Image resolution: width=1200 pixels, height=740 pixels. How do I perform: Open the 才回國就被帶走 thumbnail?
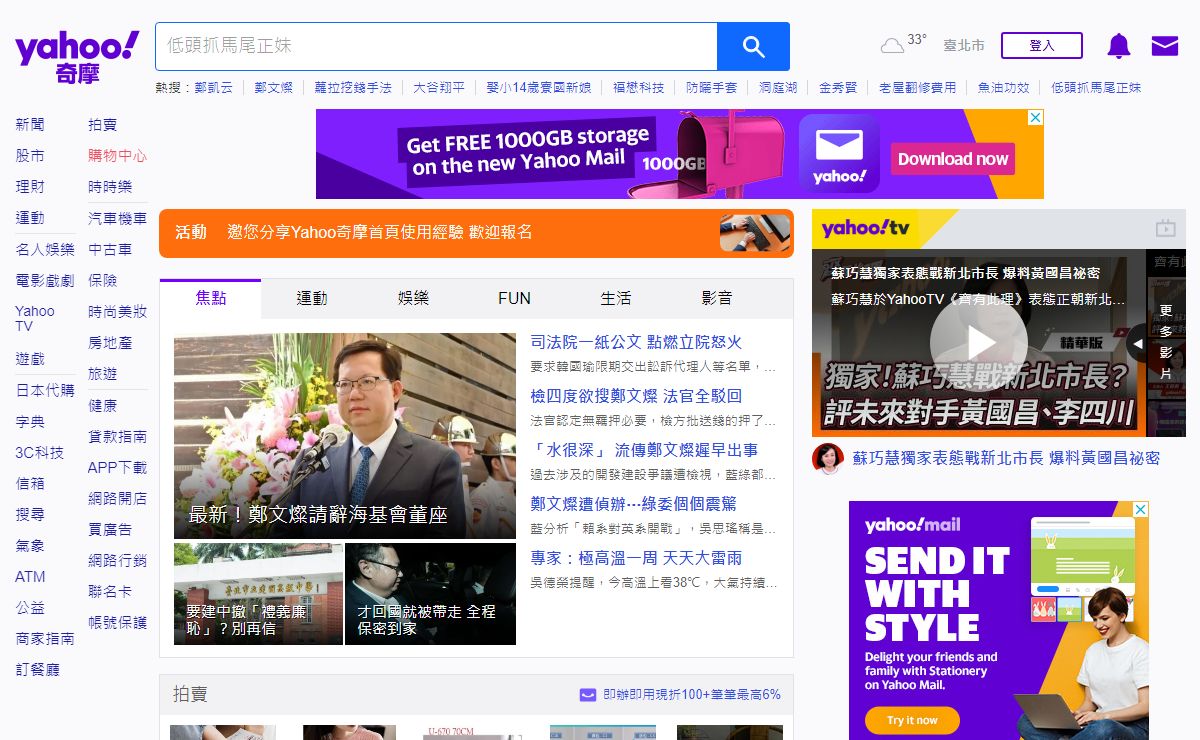pos(431,594)
